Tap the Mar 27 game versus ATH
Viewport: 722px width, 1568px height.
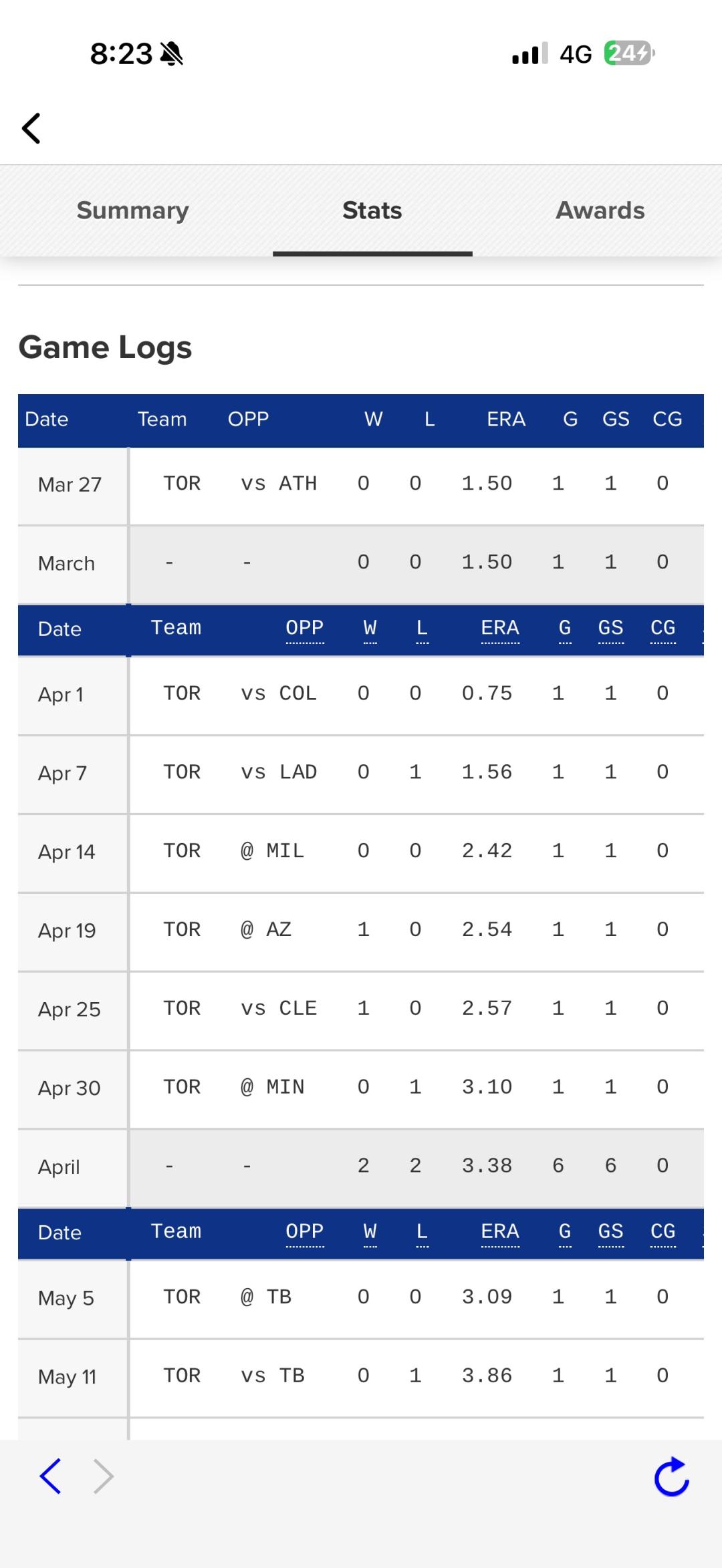(361, 484)
